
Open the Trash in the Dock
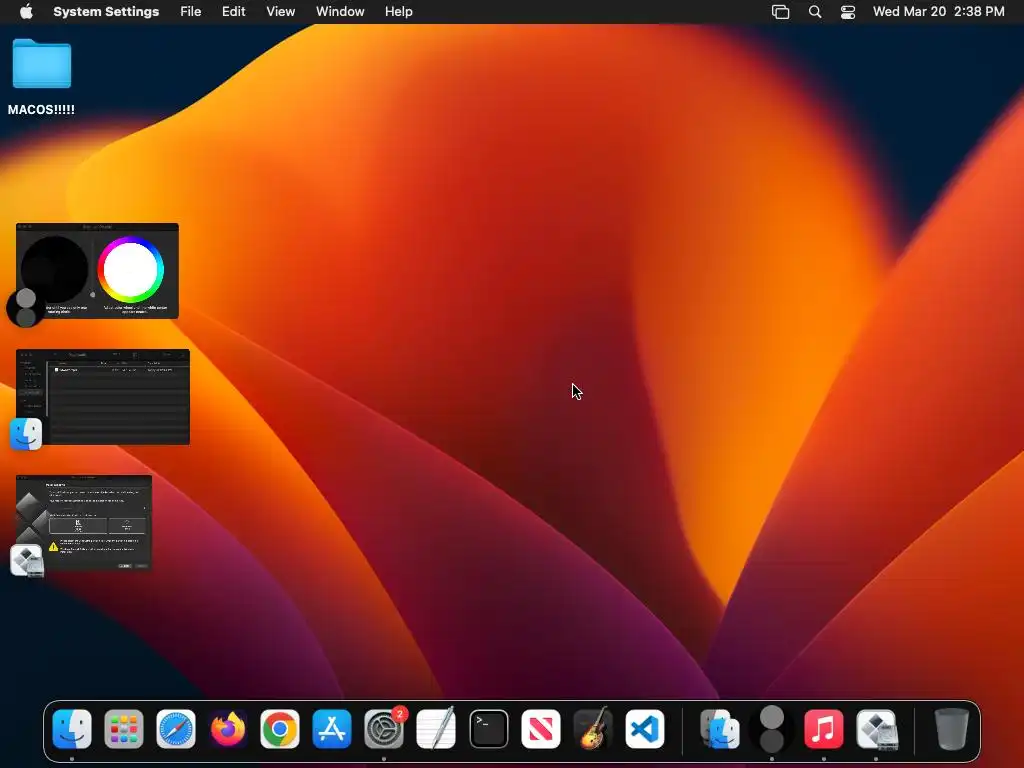click(x=951, y=729)
